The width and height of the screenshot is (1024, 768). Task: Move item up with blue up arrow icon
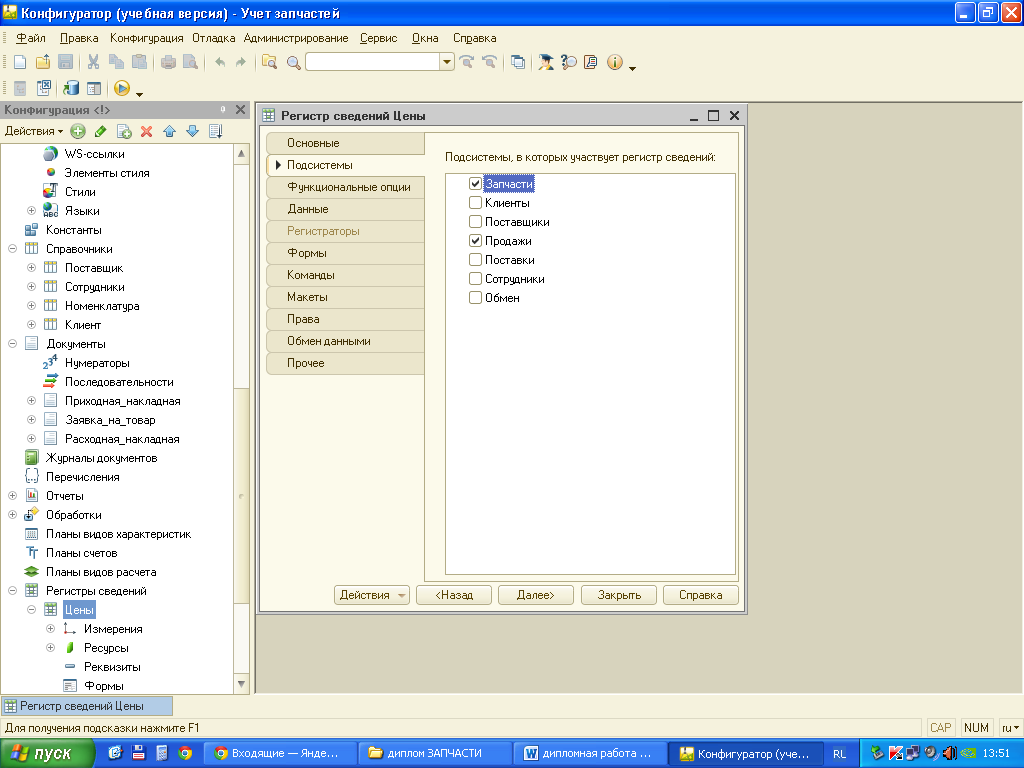pyautogui.click(x=169, y=131)
